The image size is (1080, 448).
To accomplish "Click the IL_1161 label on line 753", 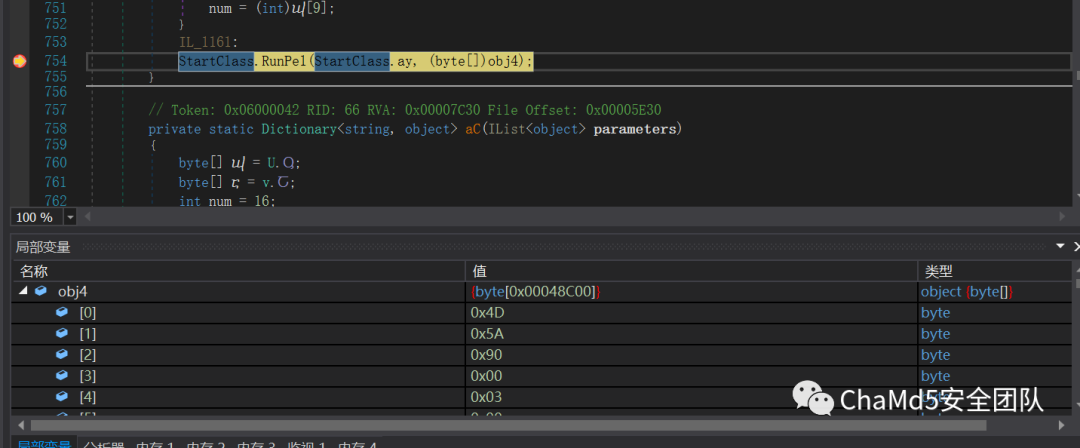I will pos(205,43).
